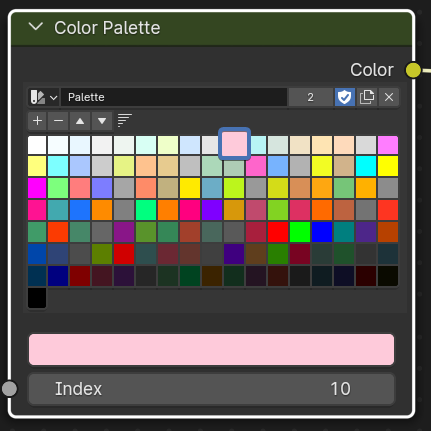Click the gray Index input socket

coord(9,389)
